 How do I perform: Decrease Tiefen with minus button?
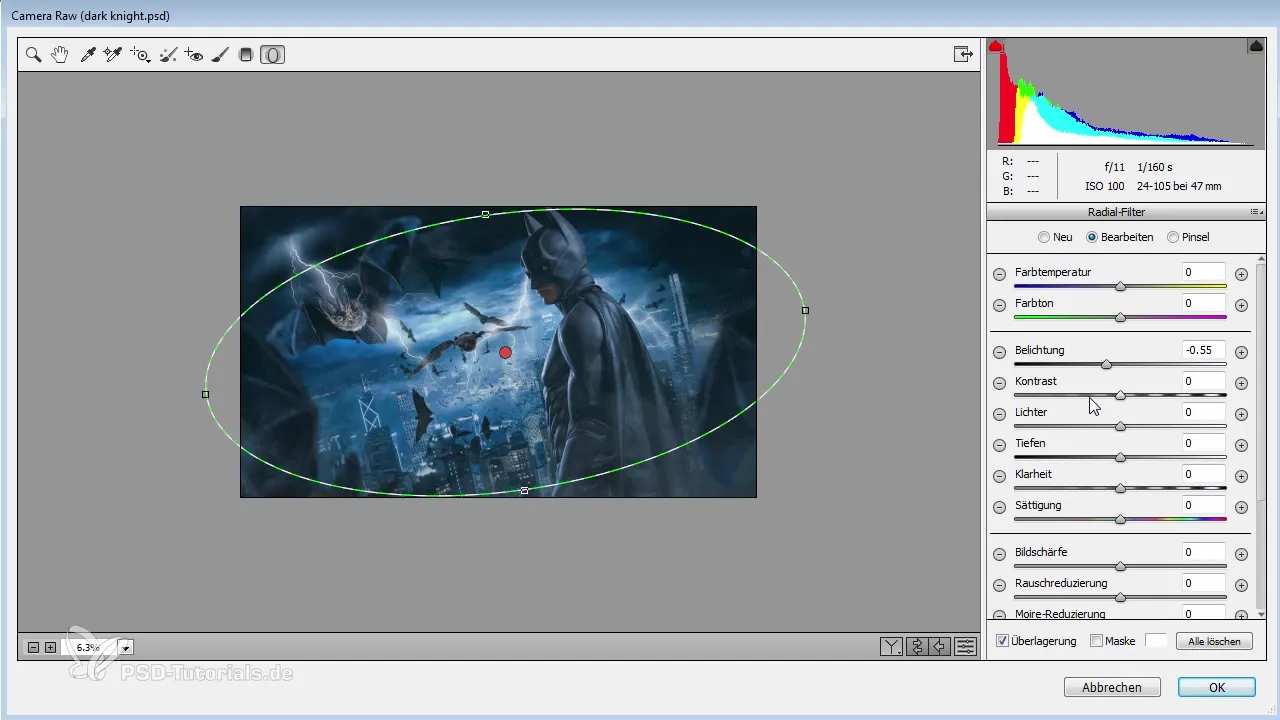[x=999, y=445]
